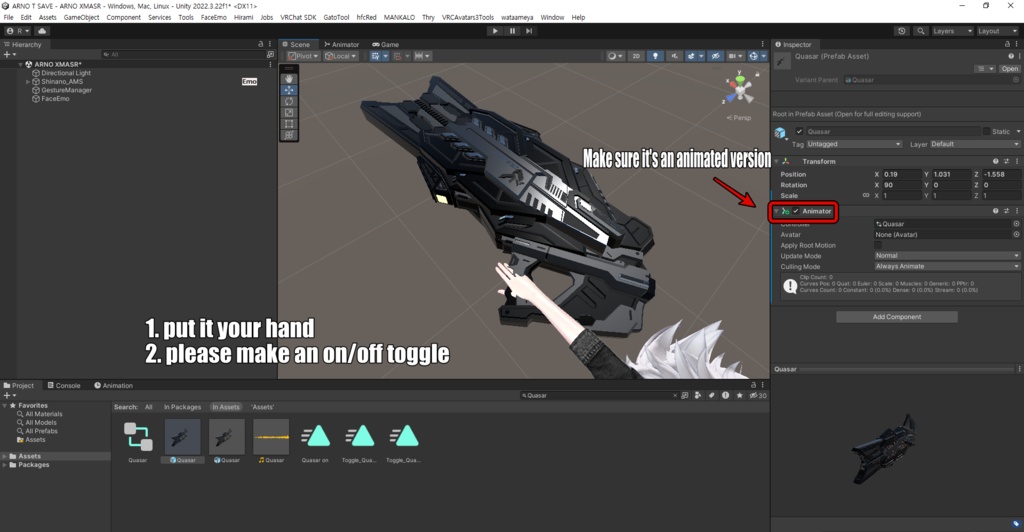This screenshot has height=532, width=1024.
Task: Open the cloud services icon
Action: coord(42,31)
